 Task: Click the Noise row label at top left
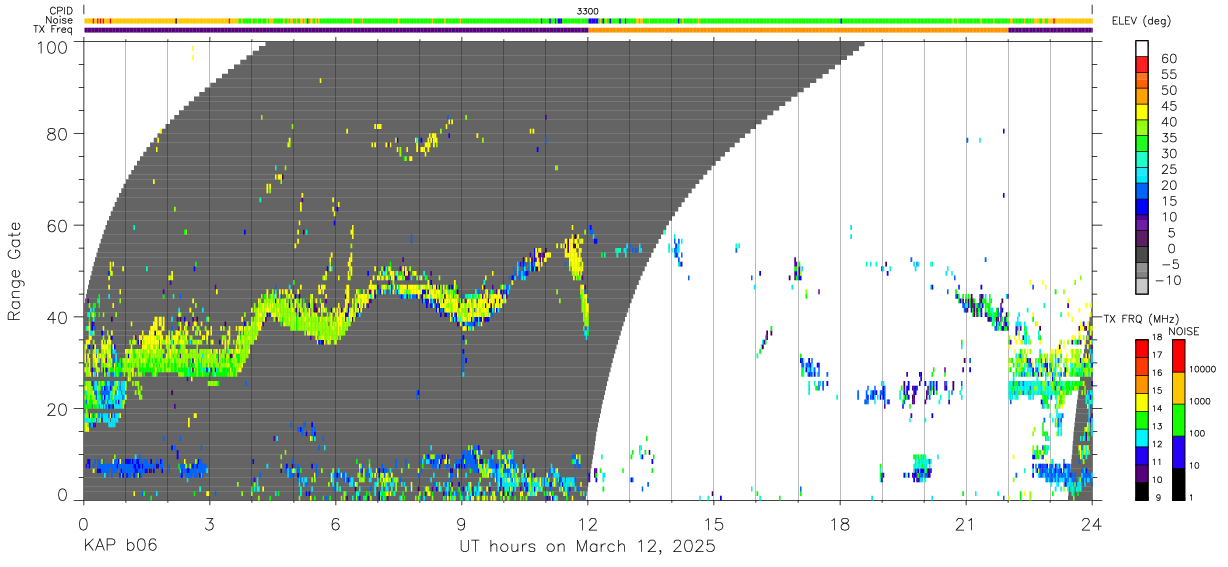tap(57, 20)
